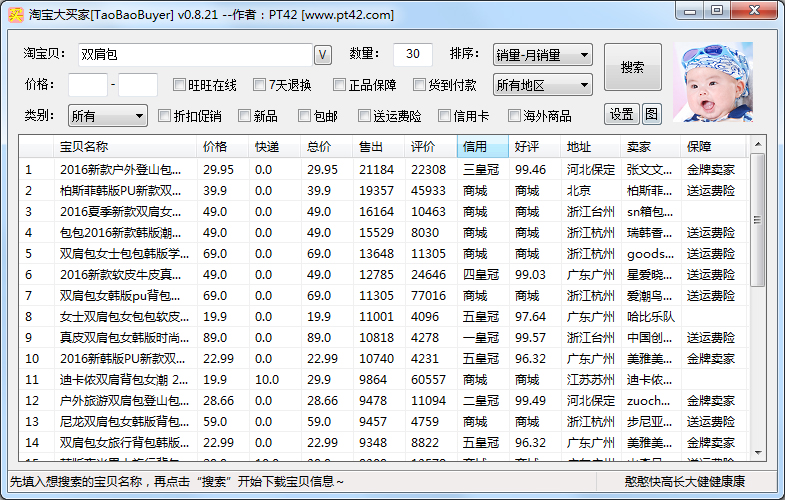Click the 搜索 button

pos(633,67)
